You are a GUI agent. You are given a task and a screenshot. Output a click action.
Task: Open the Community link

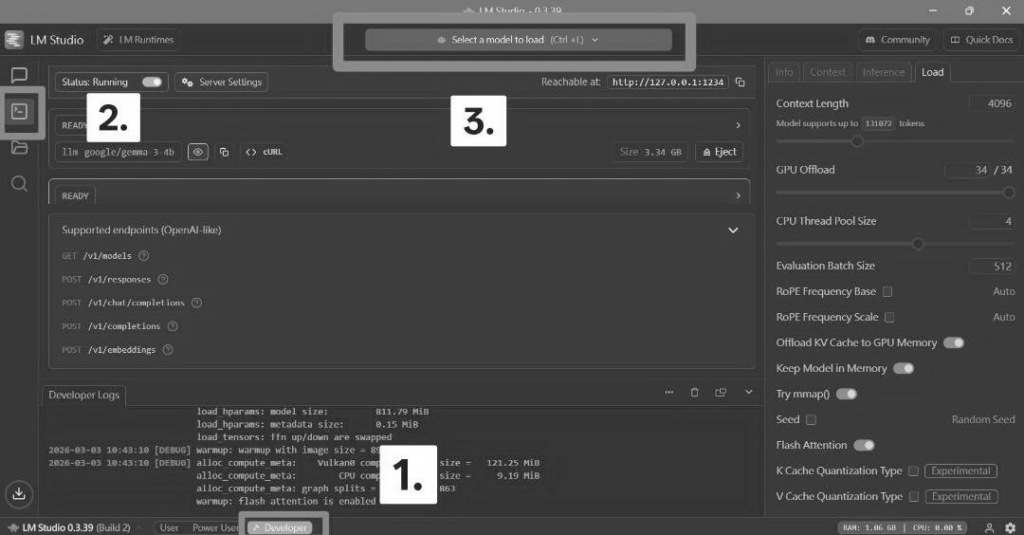coord(897,40)
